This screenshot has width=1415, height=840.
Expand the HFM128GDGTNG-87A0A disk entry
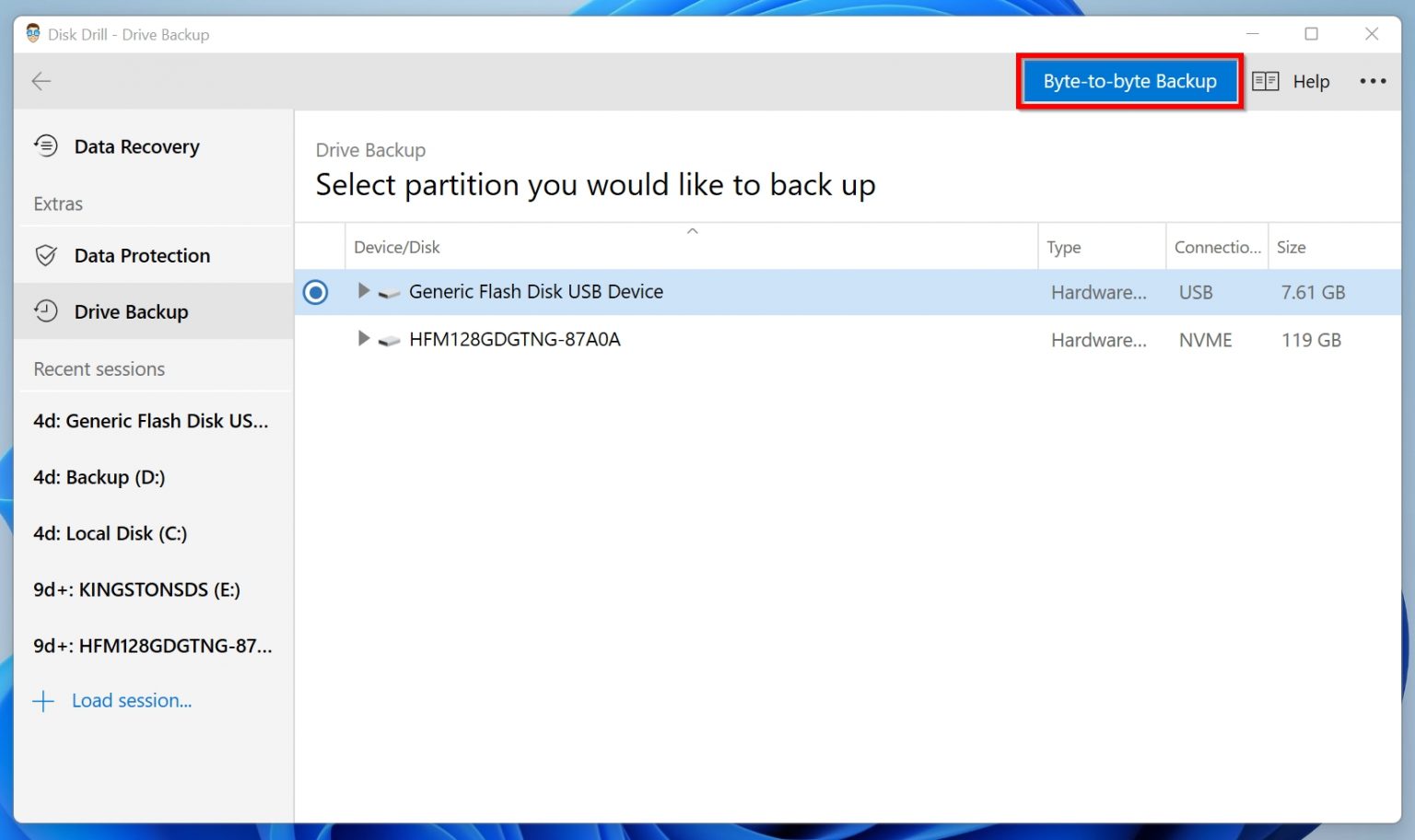coord(362,338)
